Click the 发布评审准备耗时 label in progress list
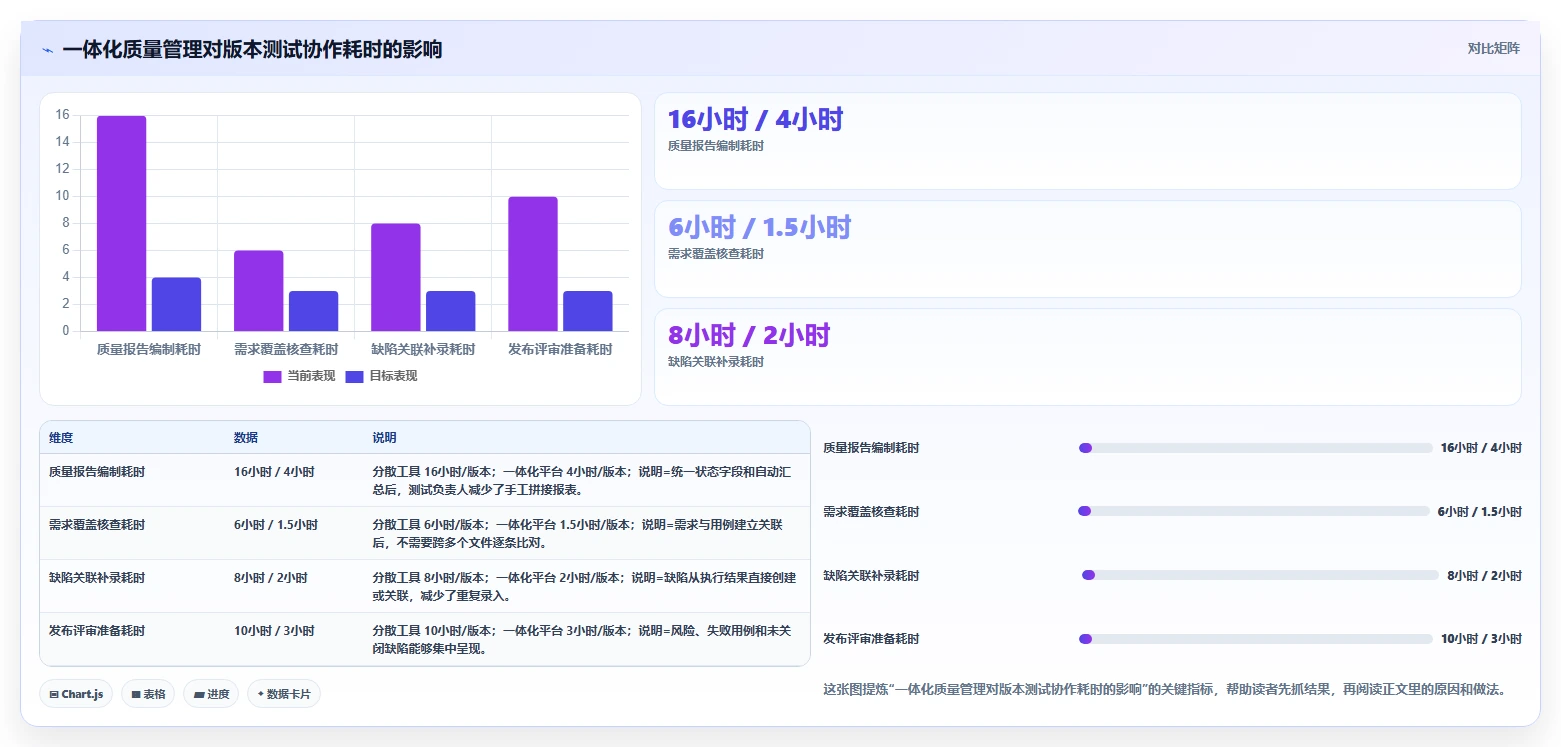The height and width of the screenshot is (747, 1561). pyautogui.click(x=871, y=639)
